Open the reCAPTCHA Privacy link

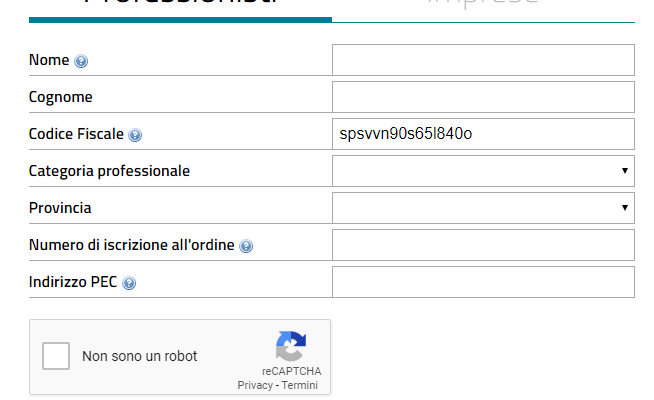(255, 385)
